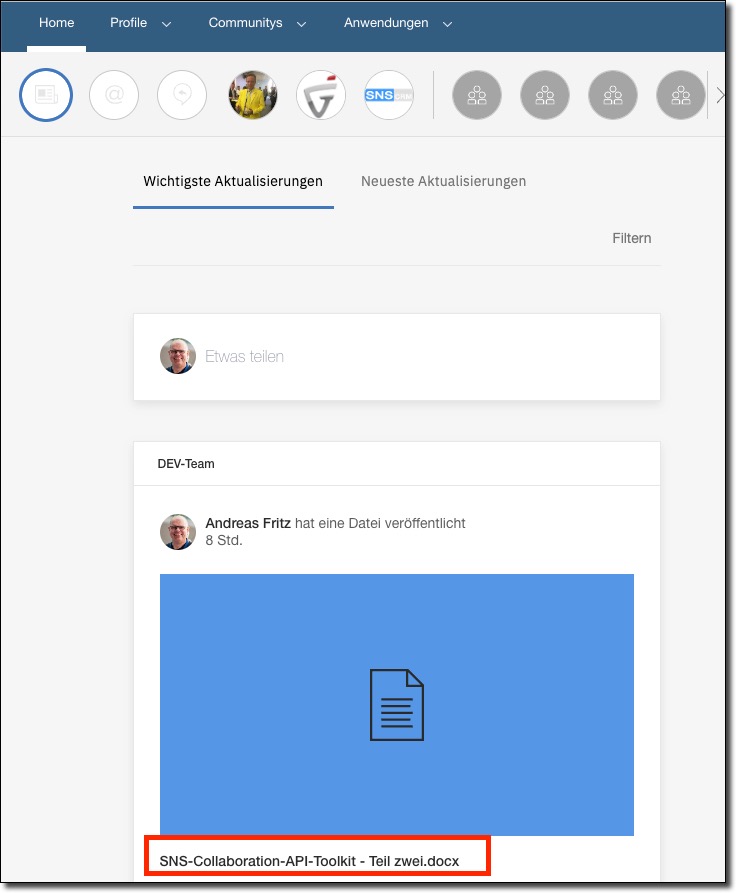Open SNS-Collaboration-API-Toolkit - Teil zwei.docx file link
This screenshot has width=736, height=893.
pyautogui.click(x=316, y=860)
